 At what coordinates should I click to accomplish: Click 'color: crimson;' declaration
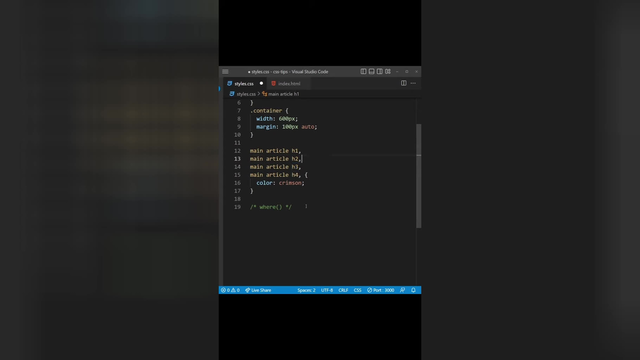(280, 183)
